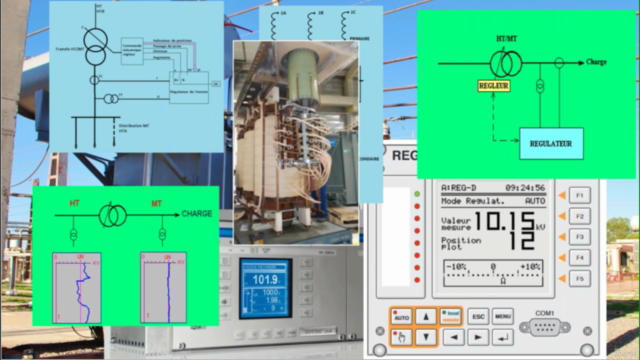The width and height of the screenshot is (640, 360).
Task: Click "Régulateur de Tension" box in schematic
Action: [189, 87]
